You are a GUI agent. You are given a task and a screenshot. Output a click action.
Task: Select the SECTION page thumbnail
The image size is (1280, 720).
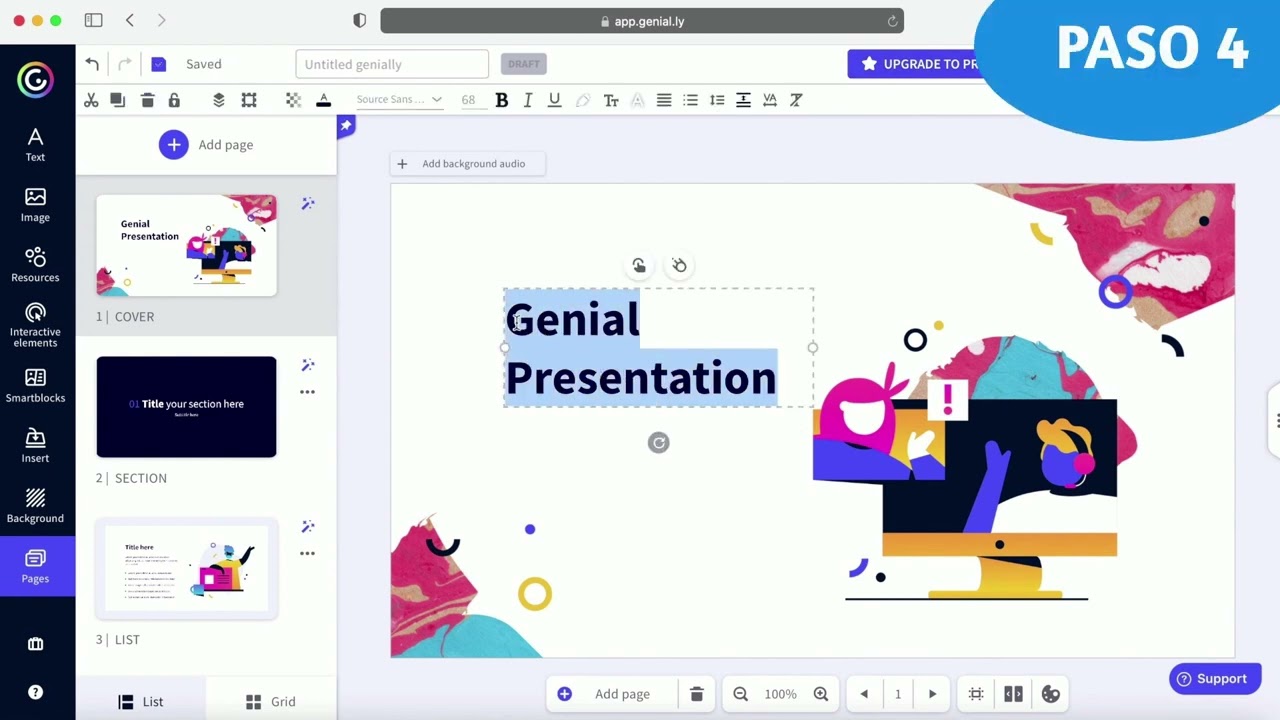[186, 407]
